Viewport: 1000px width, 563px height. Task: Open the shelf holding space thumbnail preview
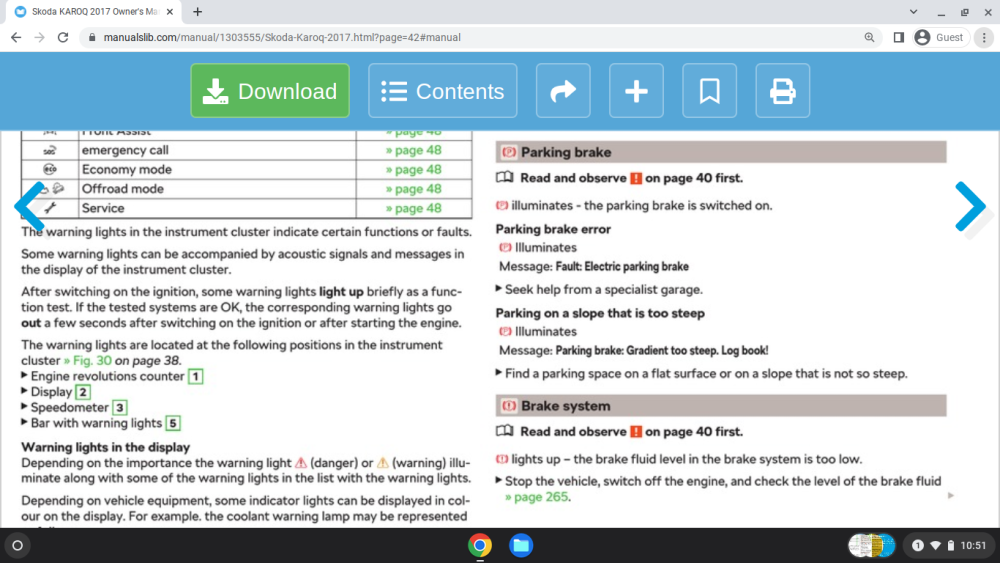(x=872, y=545)
